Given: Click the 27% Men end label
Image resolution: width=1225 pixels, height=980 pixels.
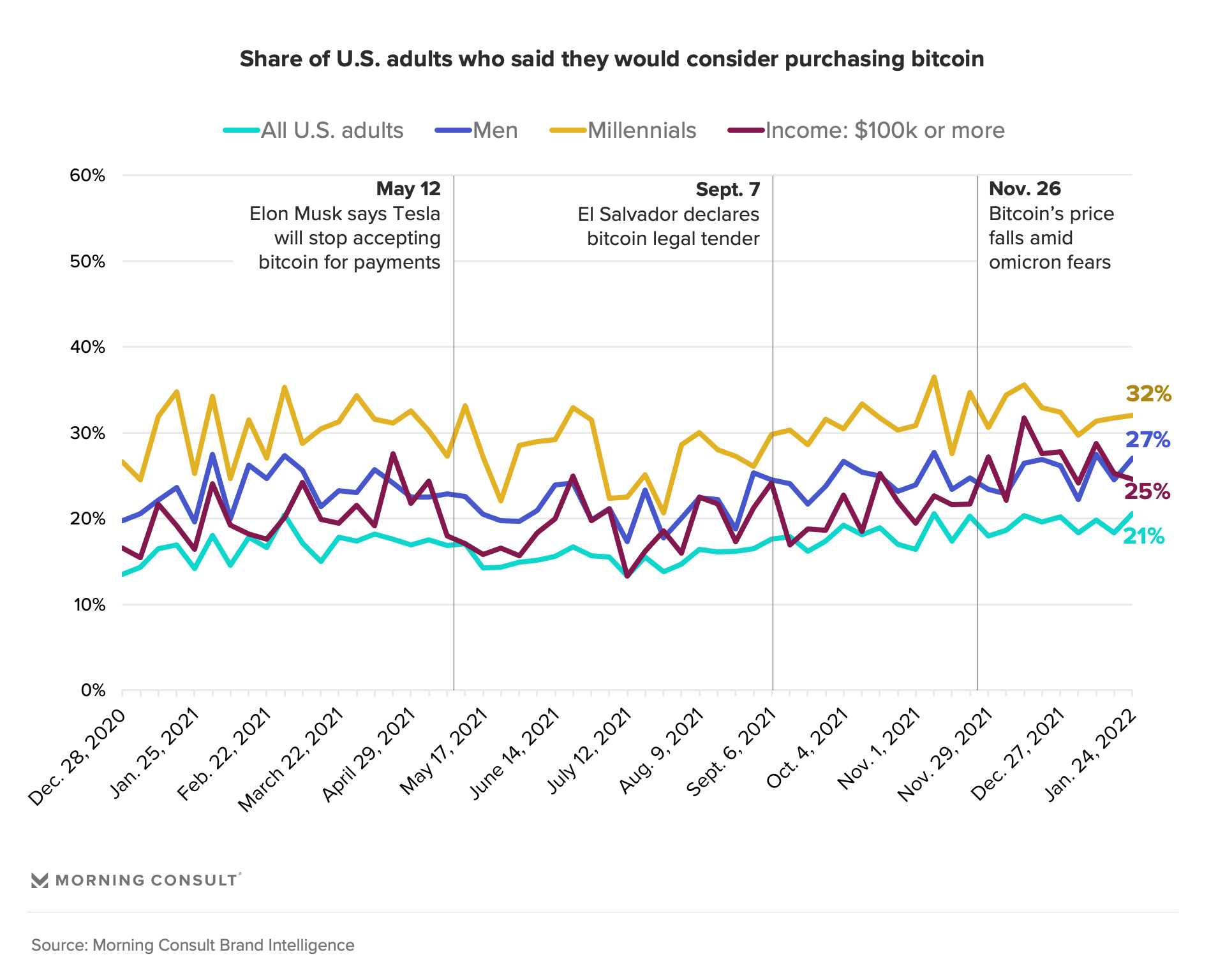Looking at the screenshot, I should (1147, 440).
